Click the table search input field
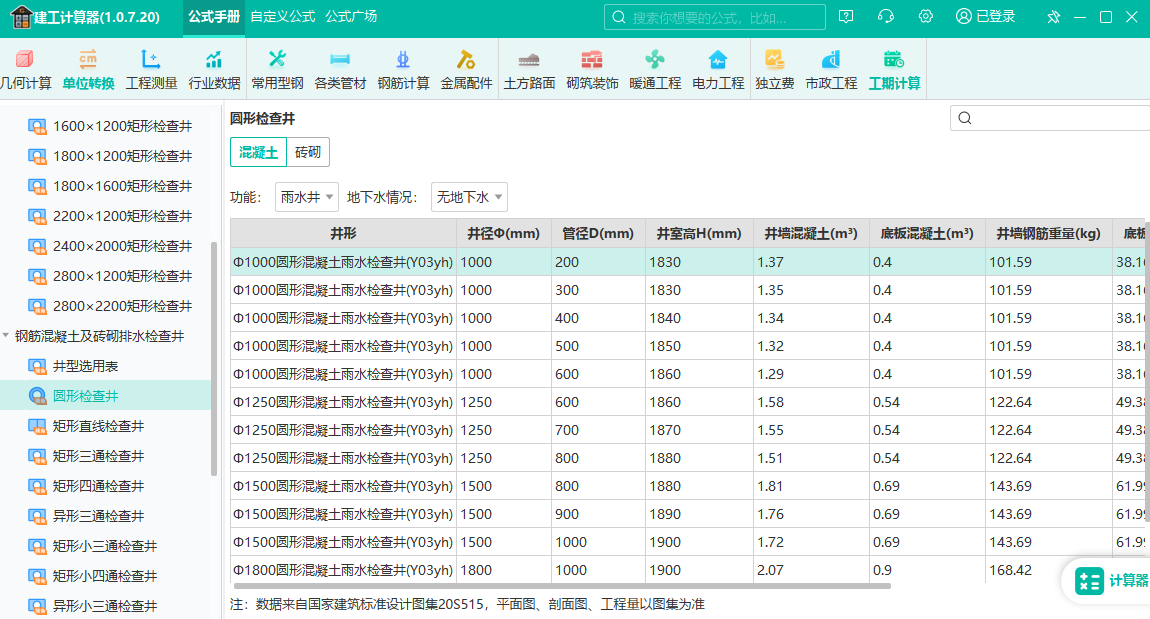 click(1050, 118)
